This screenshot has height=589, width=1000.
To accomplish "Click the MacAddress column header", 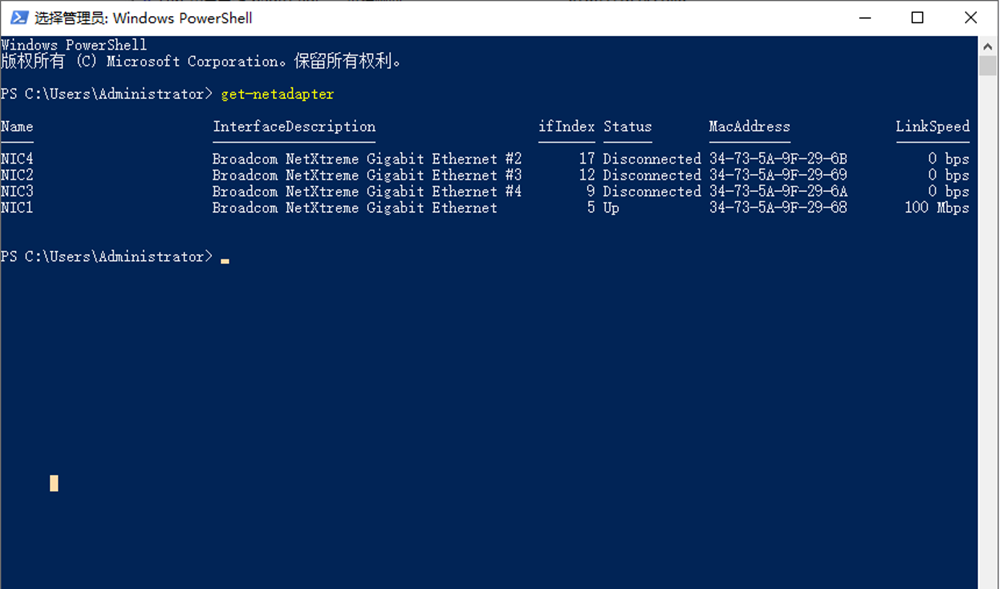I will tap(749, 127).
